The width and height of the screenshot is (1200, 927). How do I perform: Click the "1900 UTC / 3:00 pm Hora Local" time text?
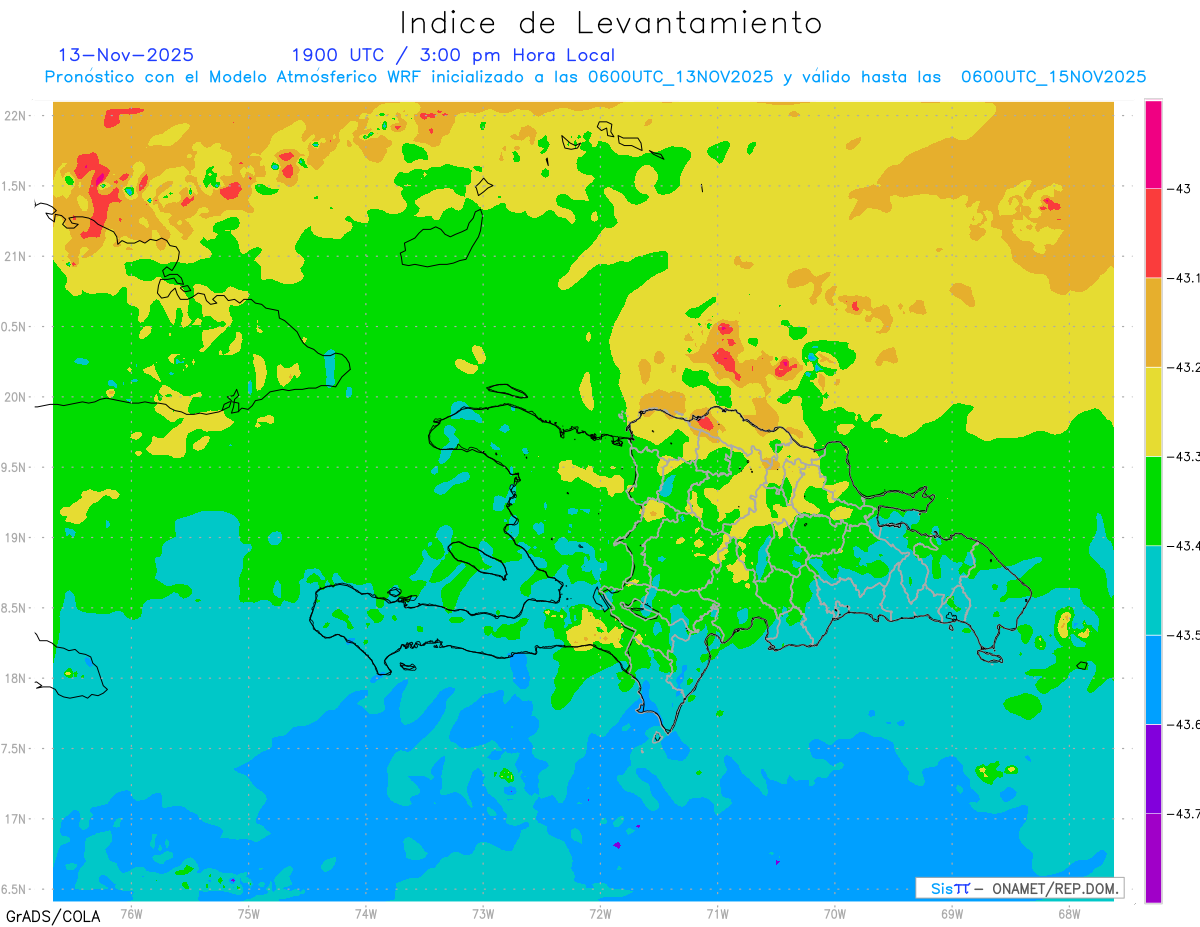453,56
